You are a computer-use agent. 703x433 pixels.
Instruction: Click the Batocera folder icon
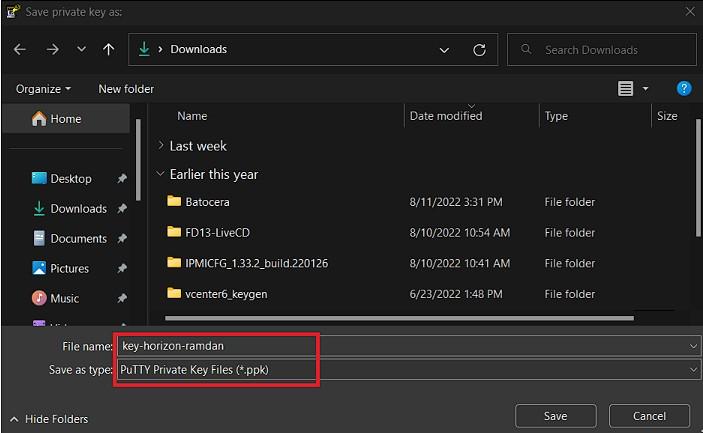174,201
